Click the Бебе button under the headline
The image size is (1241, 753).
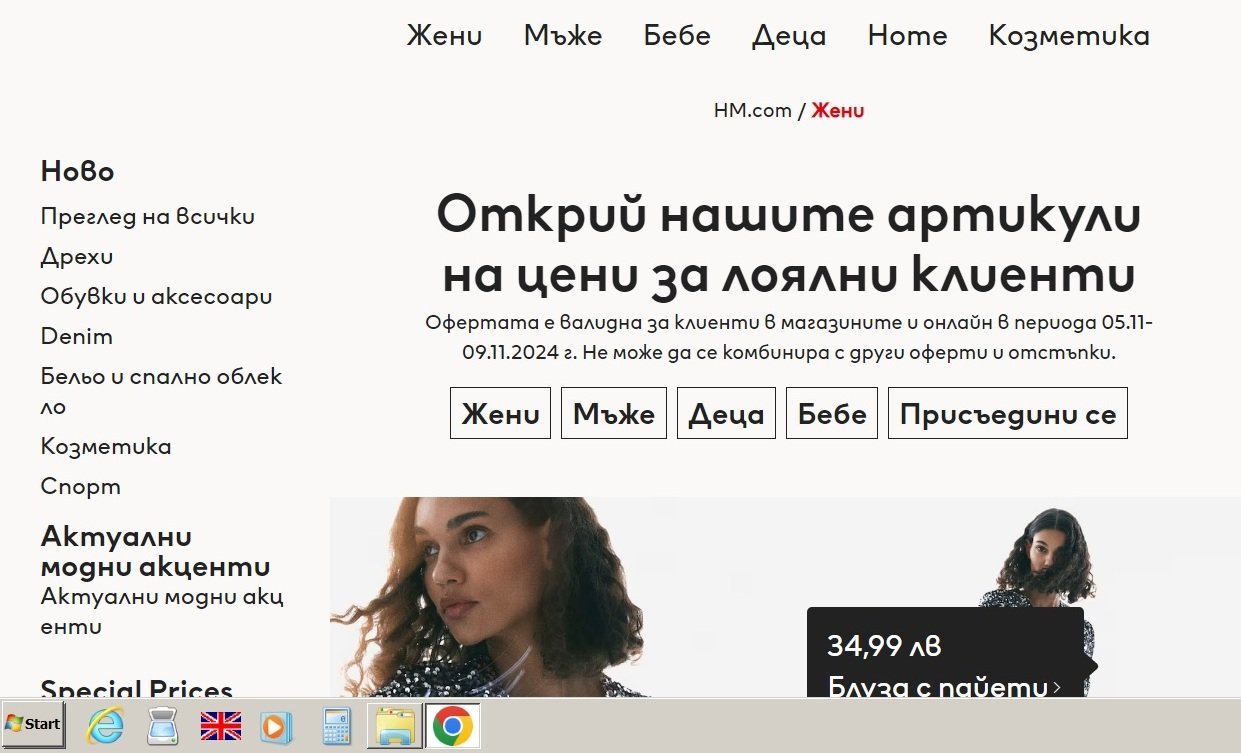click(832, 414)
